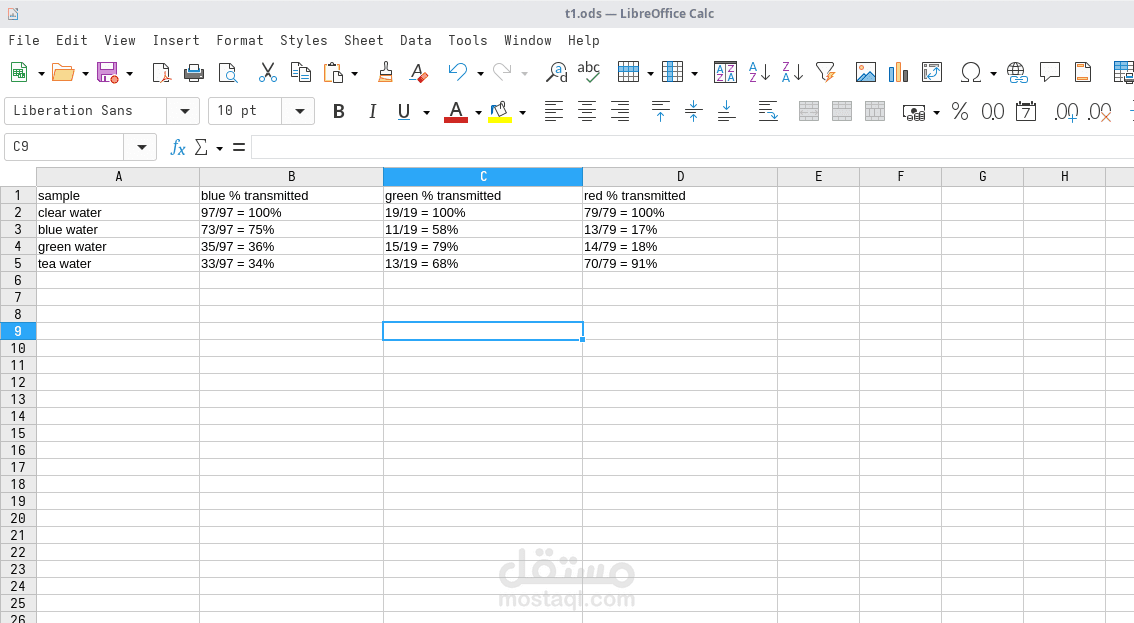The image size is (1134, 623).
Task: Cut selection with the scissors icon
Action: tap(268, 72)
